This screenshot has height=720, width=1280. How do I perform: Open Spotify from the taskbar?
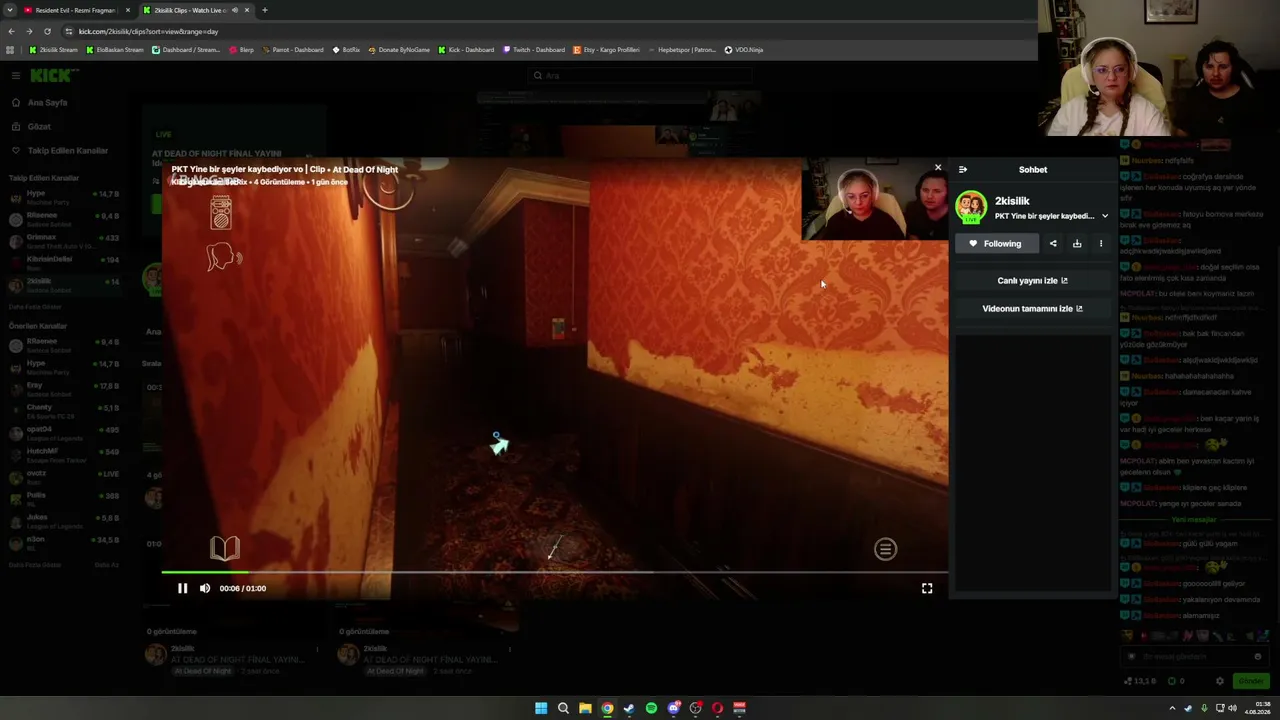coord(651,708)
